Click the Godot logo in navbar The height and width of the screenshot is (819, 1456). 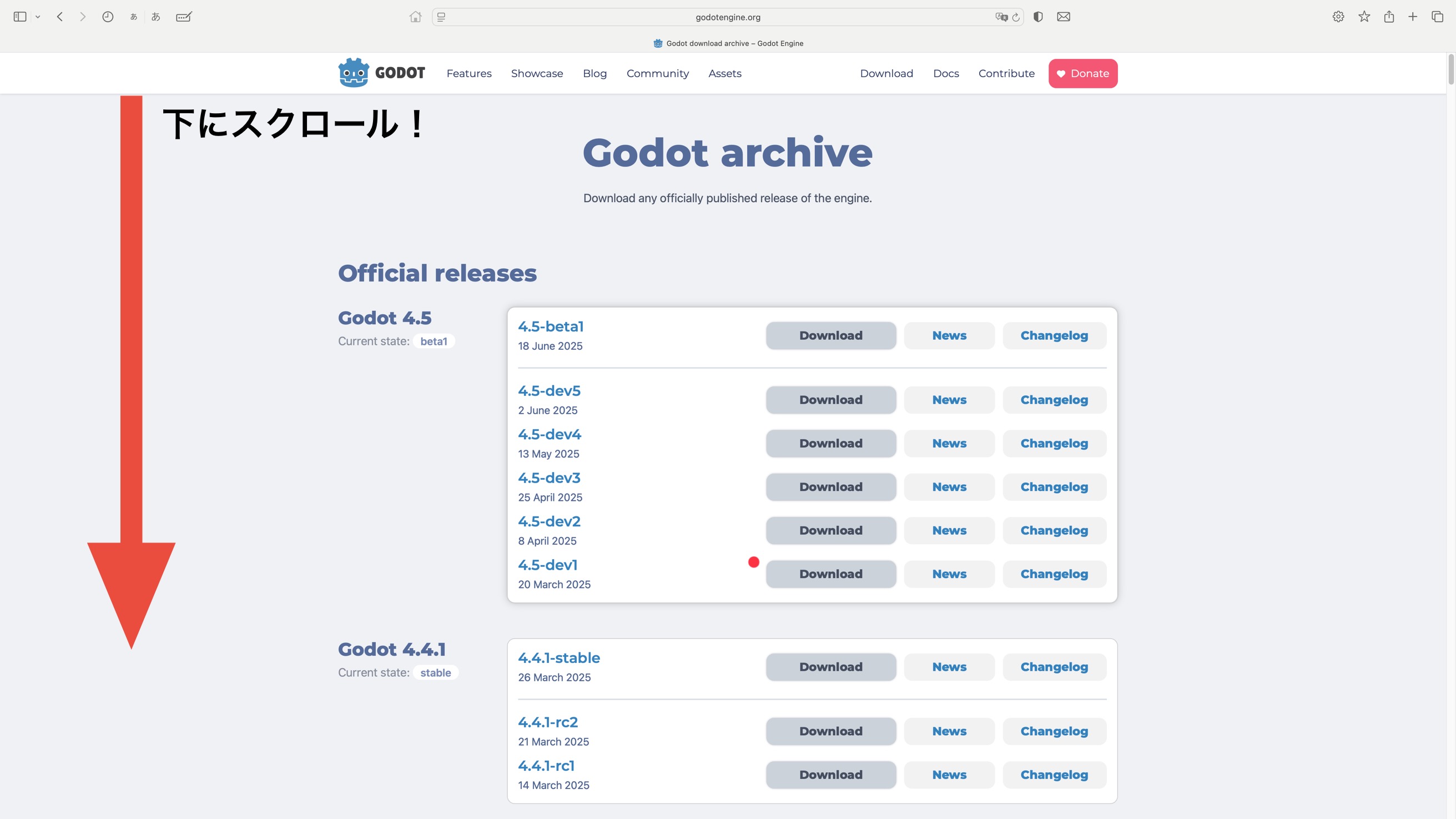tap(381, 73)
